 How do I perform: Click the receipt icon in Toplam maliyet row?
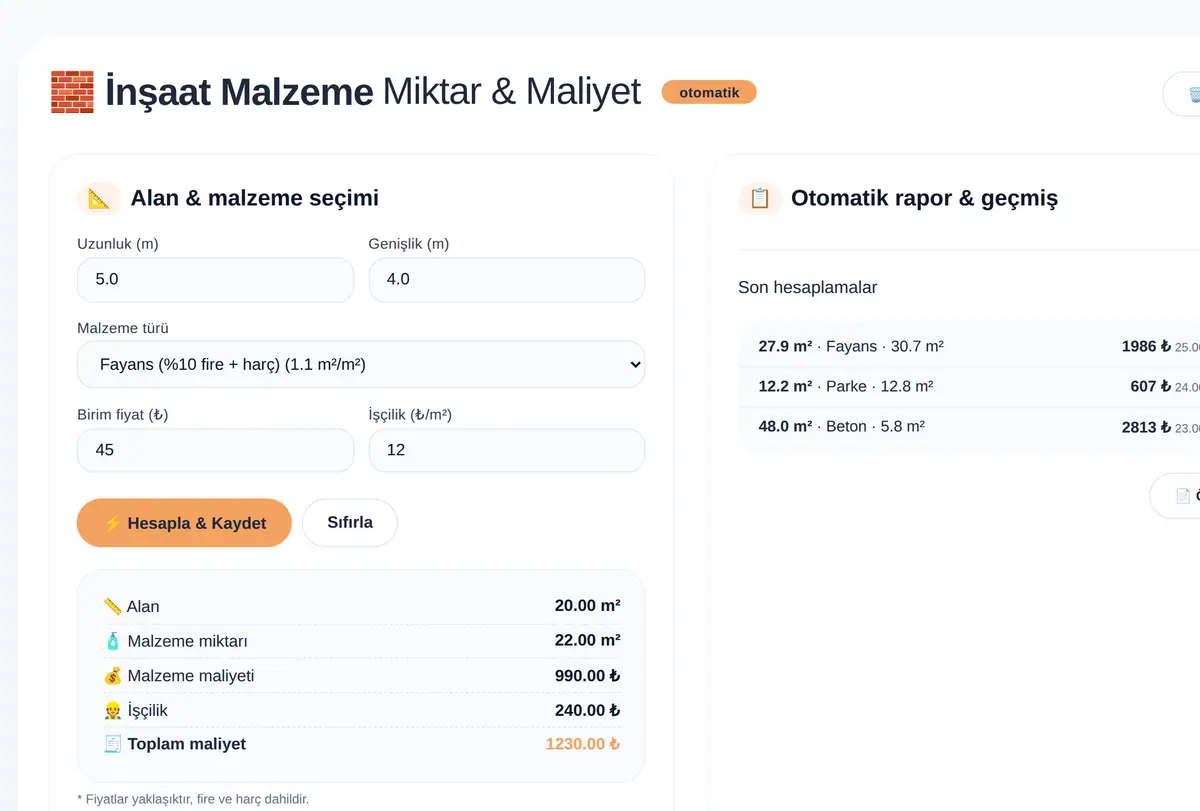[113, 744]
